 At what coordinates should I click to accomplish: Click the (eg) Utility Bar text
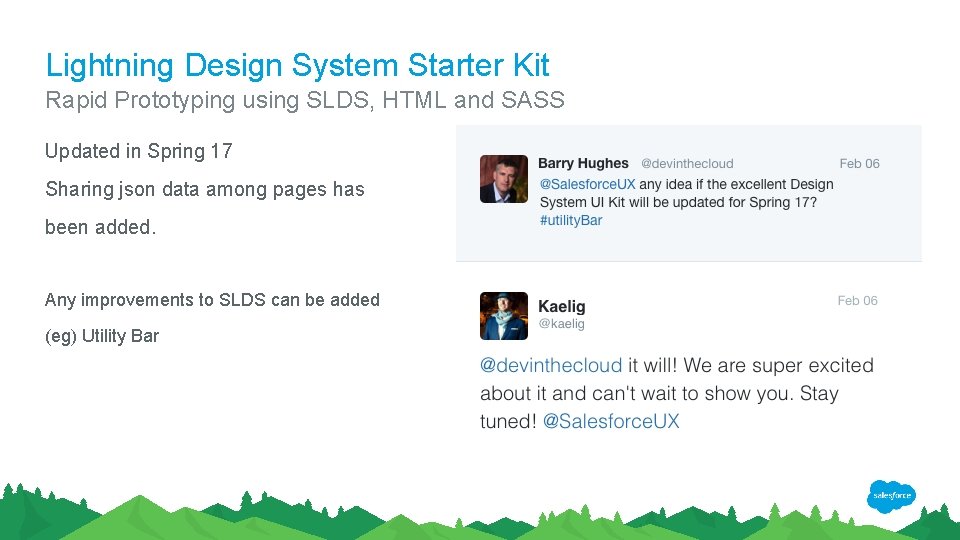click(102, 336)
